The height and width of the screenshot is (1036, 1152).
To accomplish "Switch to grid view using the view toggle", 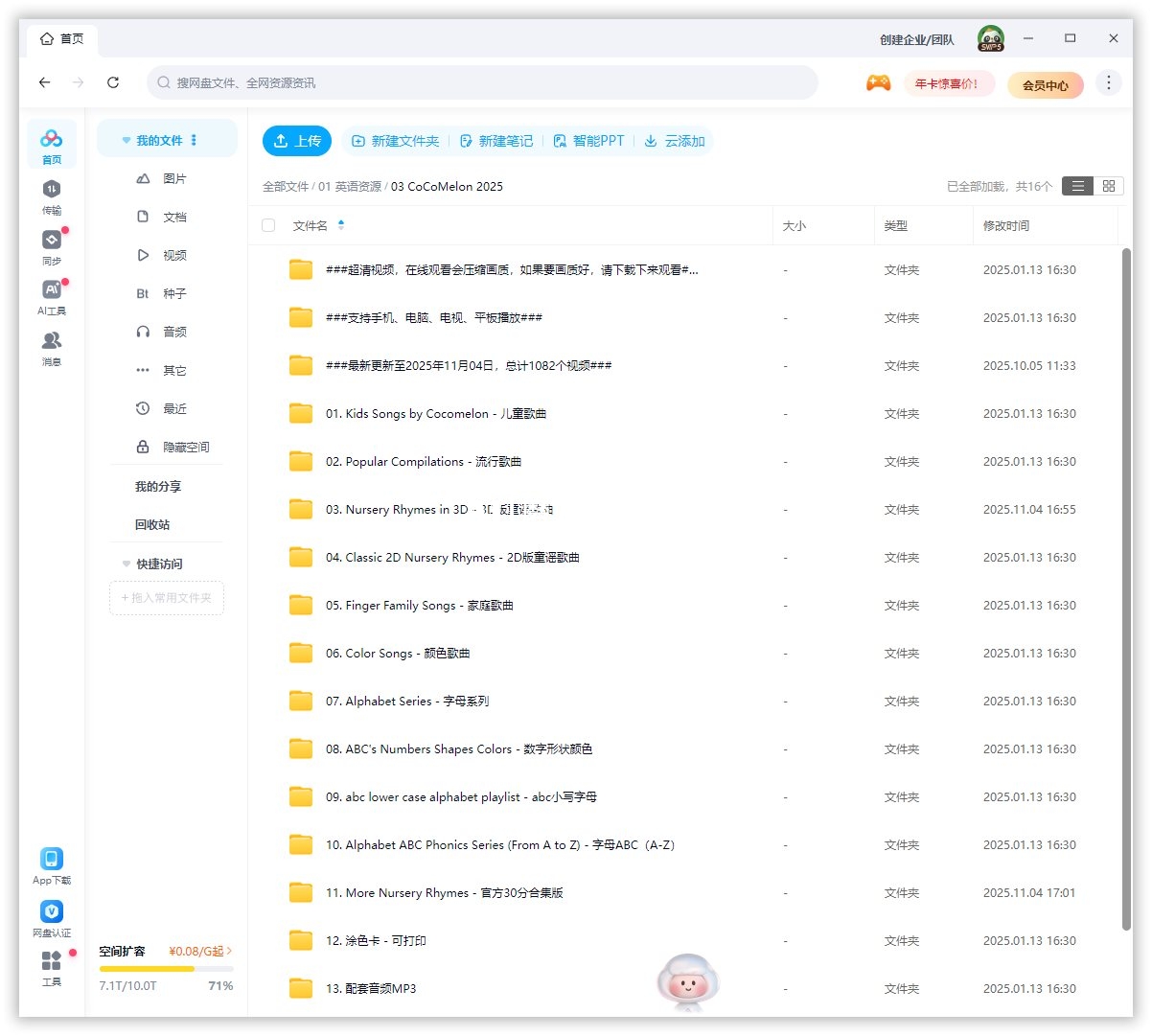I will (1109, 186).
